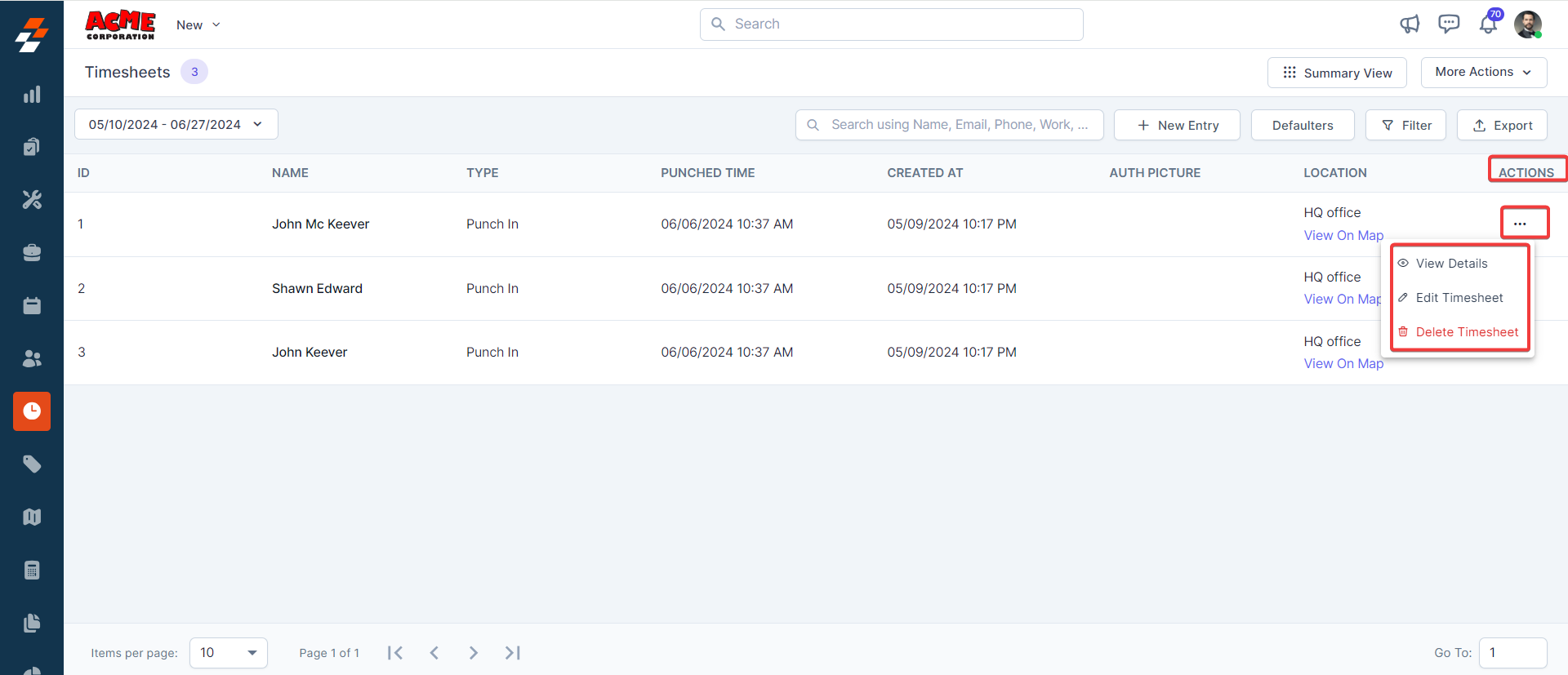Open the people sidebar icon
The height and width of the screenshot is (675, 1568).
[32, 359]
